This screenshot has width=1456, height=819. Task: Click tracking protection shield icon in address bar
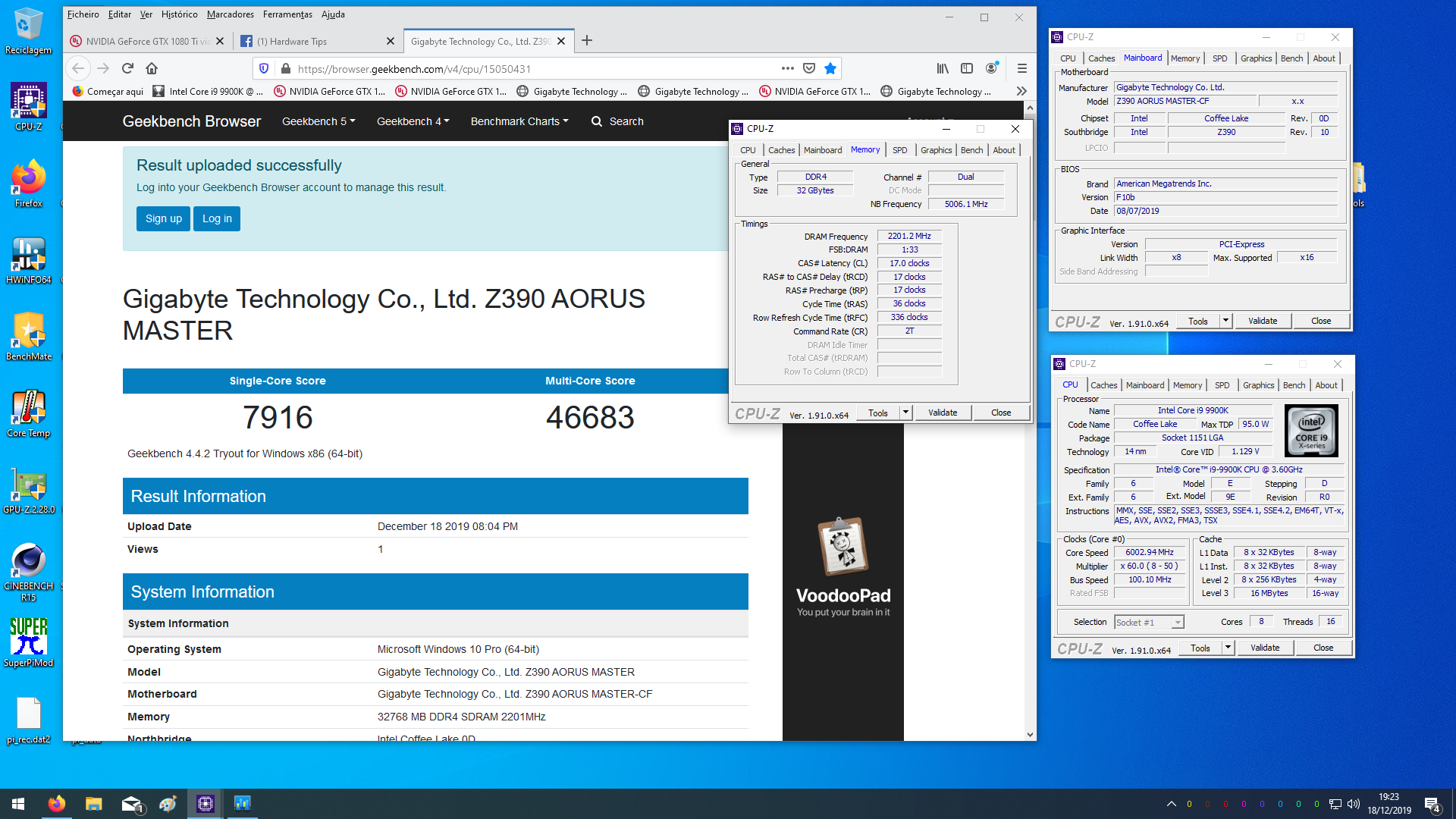coord(264,68)
